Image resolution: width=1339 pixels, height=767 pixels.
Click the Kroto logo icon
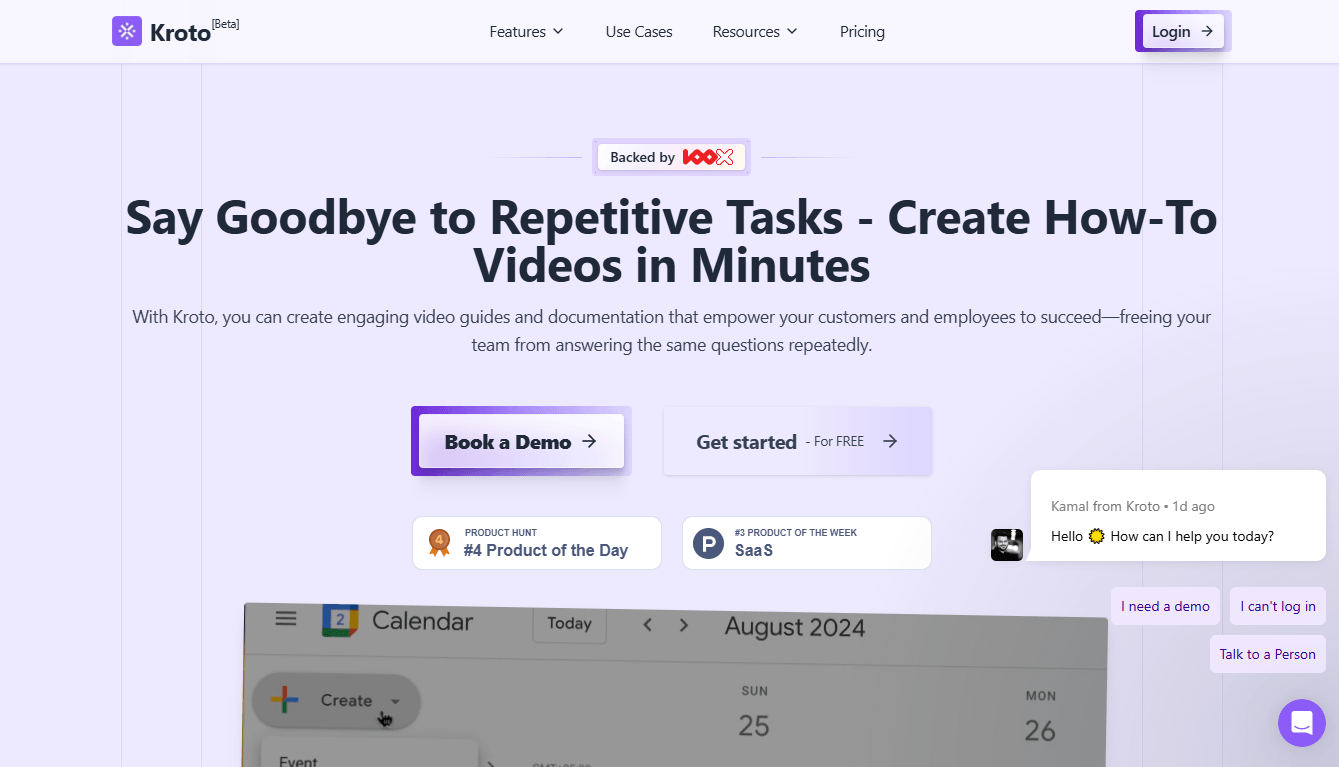127,31
